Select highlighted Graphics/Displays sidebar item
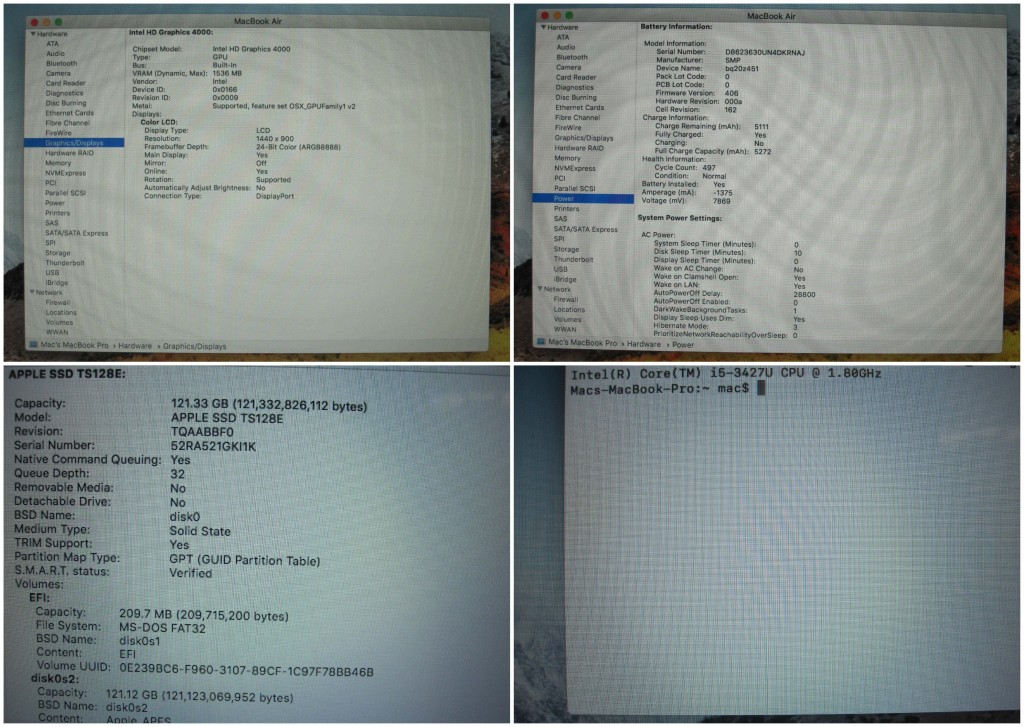 click(74, 142)
